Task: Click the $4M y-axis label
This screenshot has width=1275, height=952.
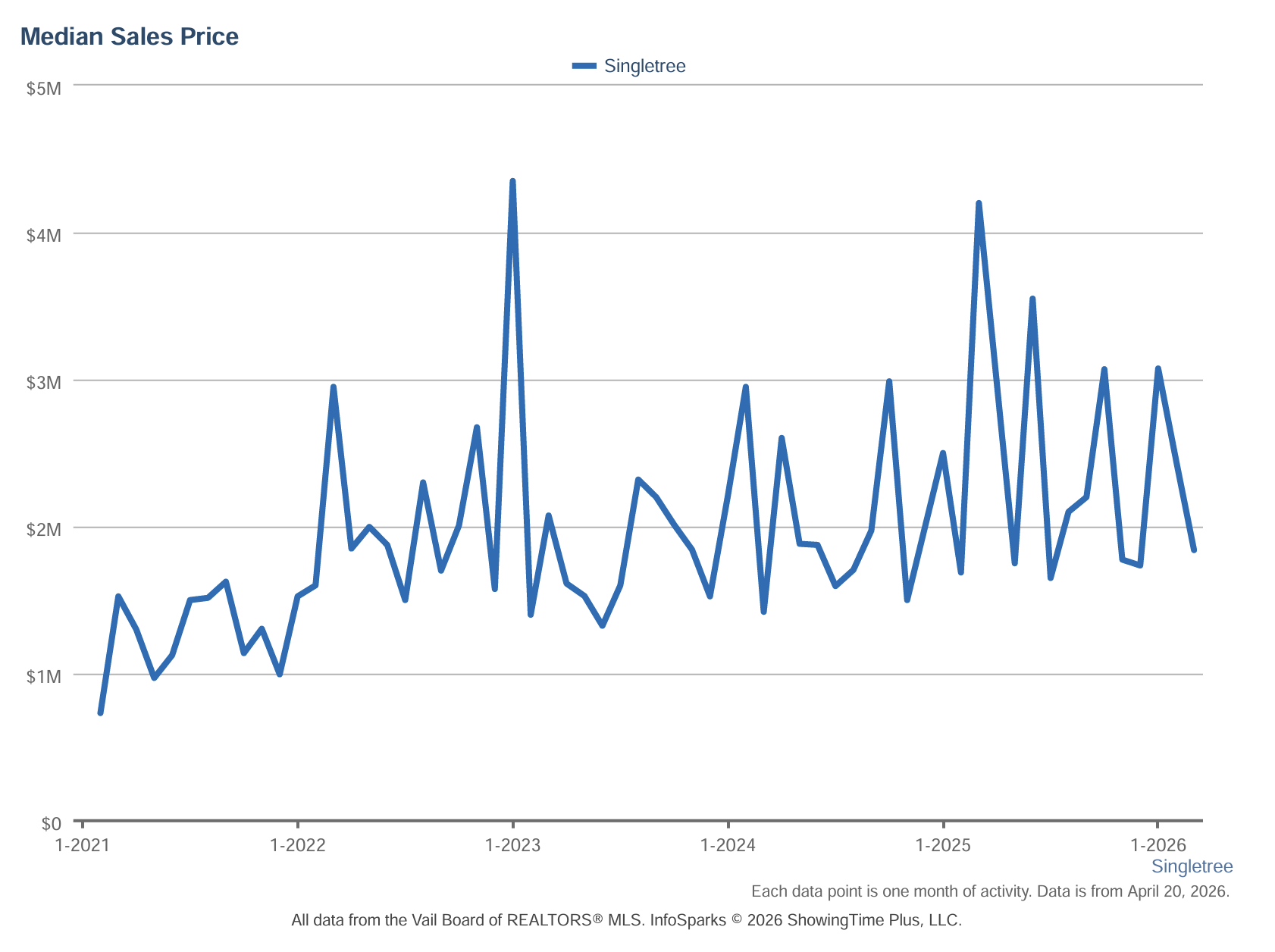Action: point(44,236)
